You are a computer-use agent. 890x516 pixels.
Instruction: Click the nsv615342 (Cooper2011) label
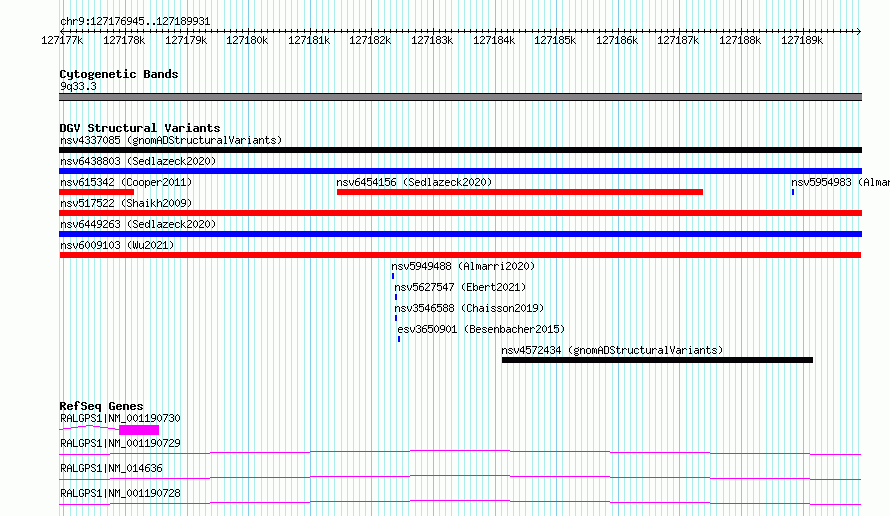[126, 182]
